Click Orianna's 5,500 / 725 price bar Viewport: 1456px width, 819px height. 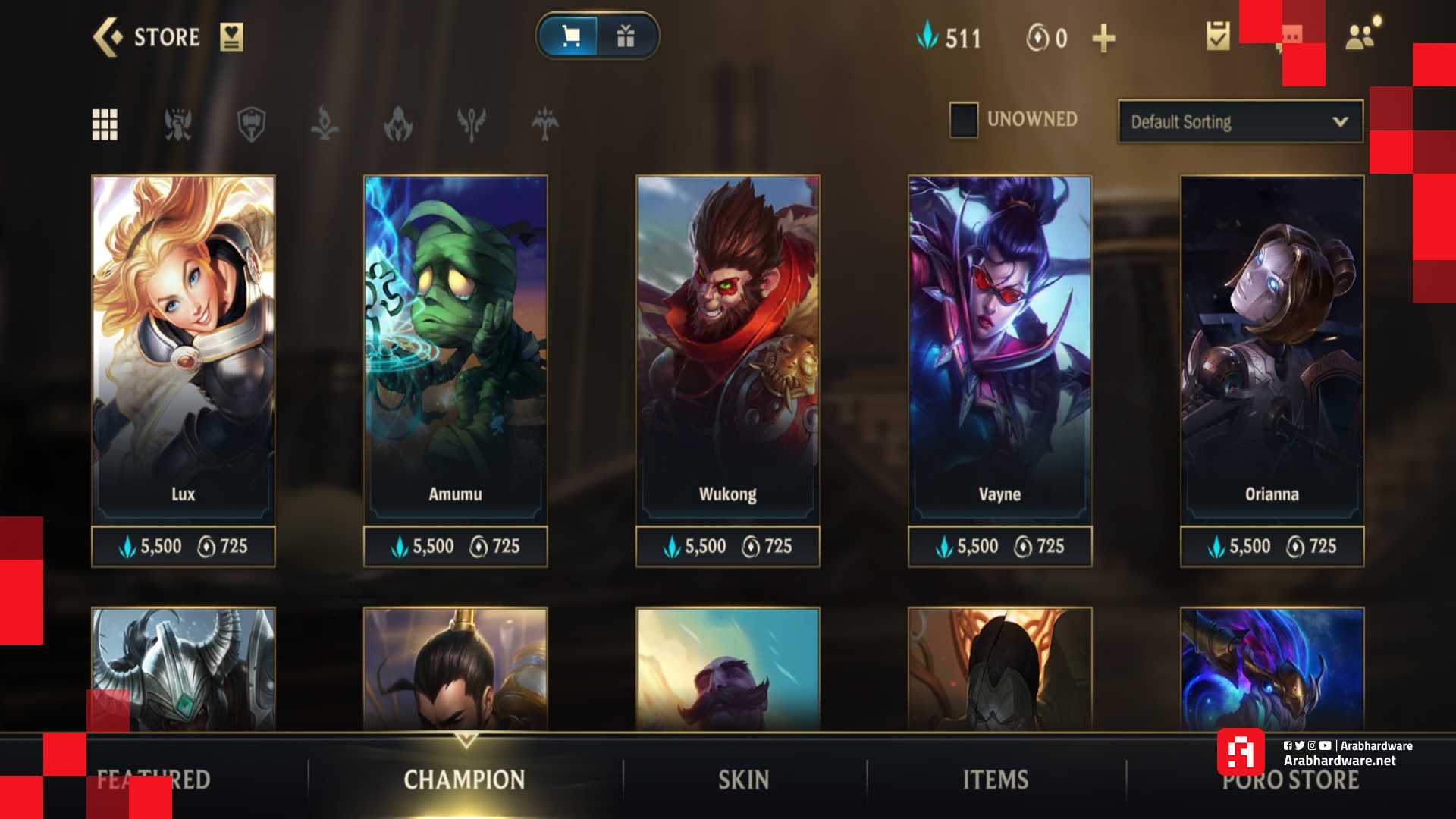coord(1272,546)
